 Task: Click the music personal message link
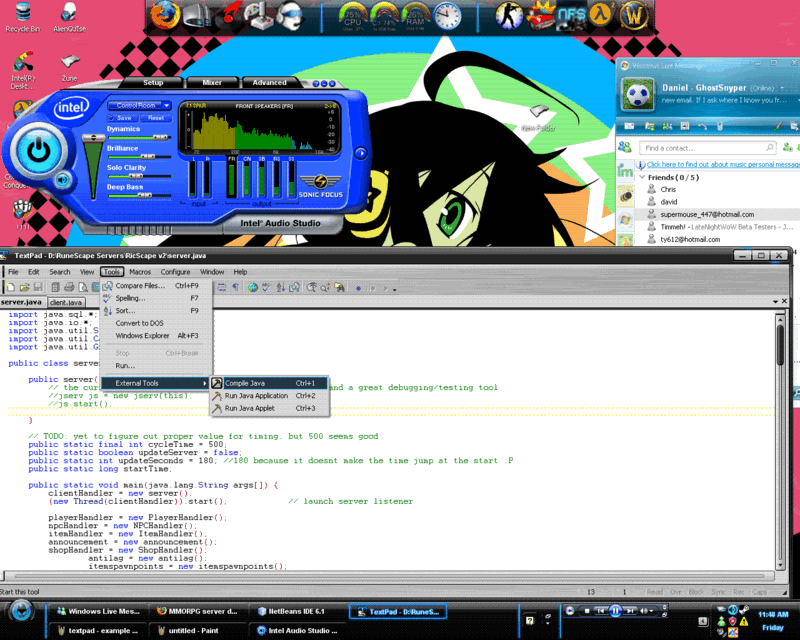(722, 164)
